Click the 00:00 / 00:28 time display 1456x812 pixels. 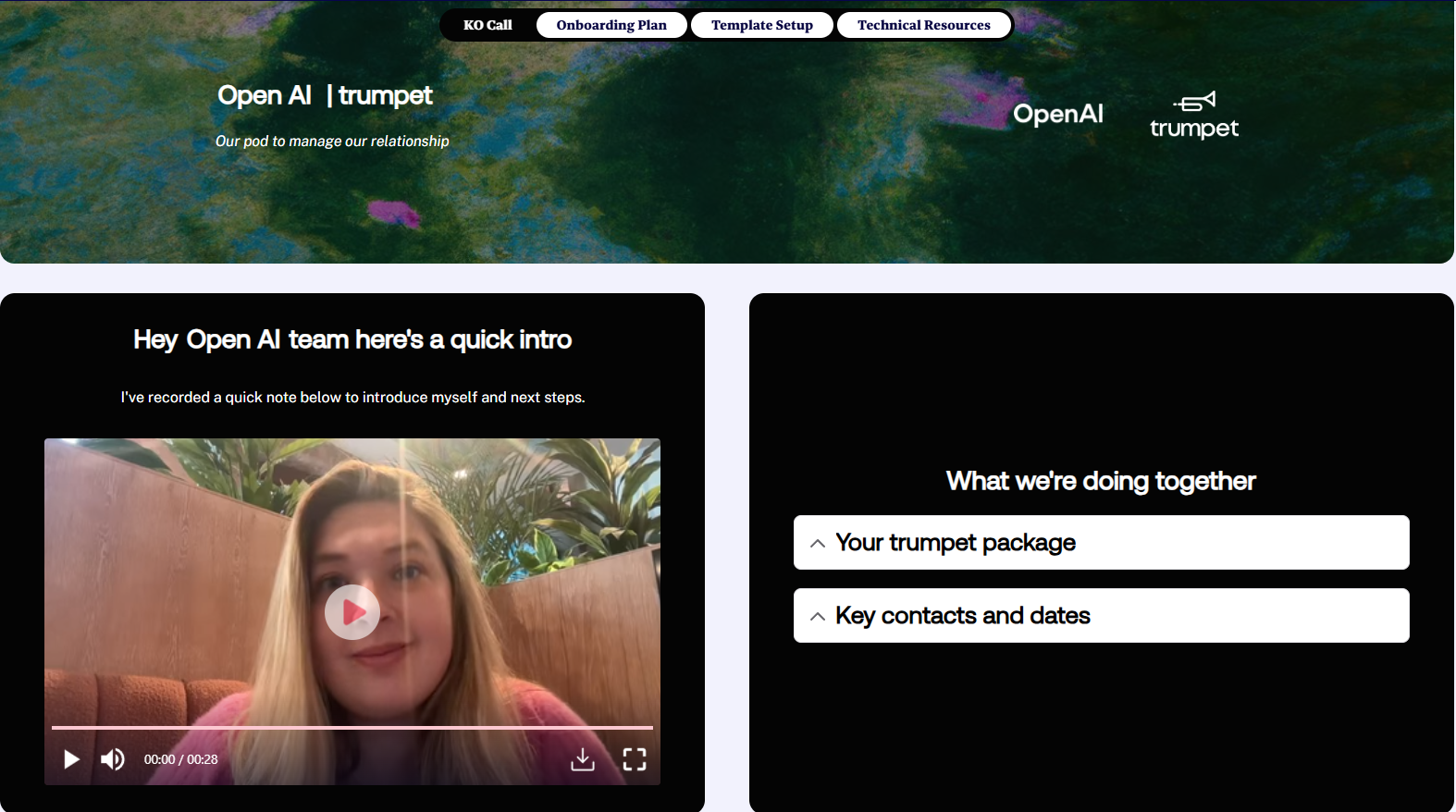click(180, 759)
